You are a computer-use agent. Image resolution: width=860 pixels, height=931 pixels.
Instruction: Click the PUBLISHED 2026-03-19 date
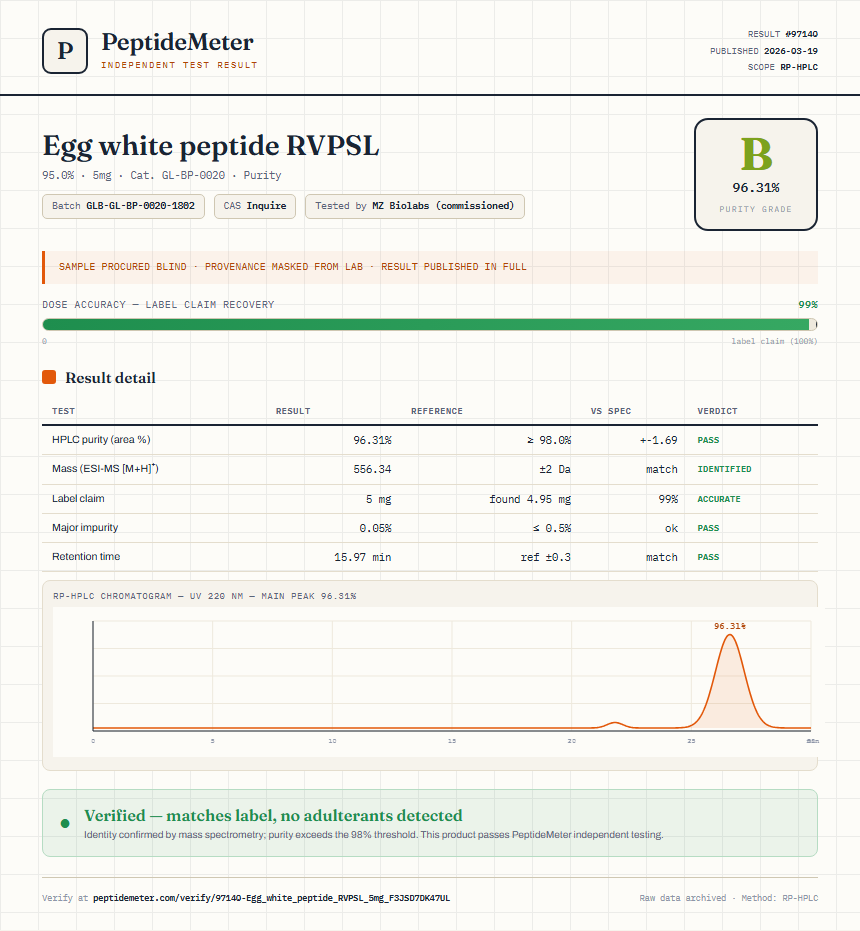tap(764, 51)
